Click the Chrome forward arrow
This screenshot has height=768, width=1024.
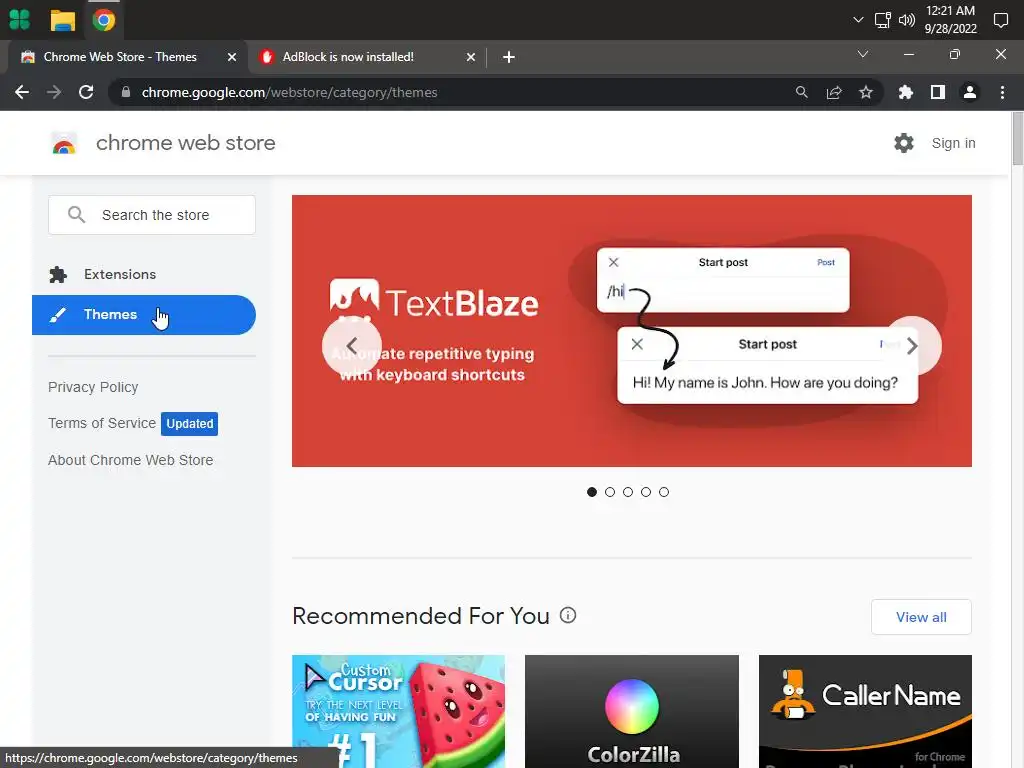click(54, 92)
